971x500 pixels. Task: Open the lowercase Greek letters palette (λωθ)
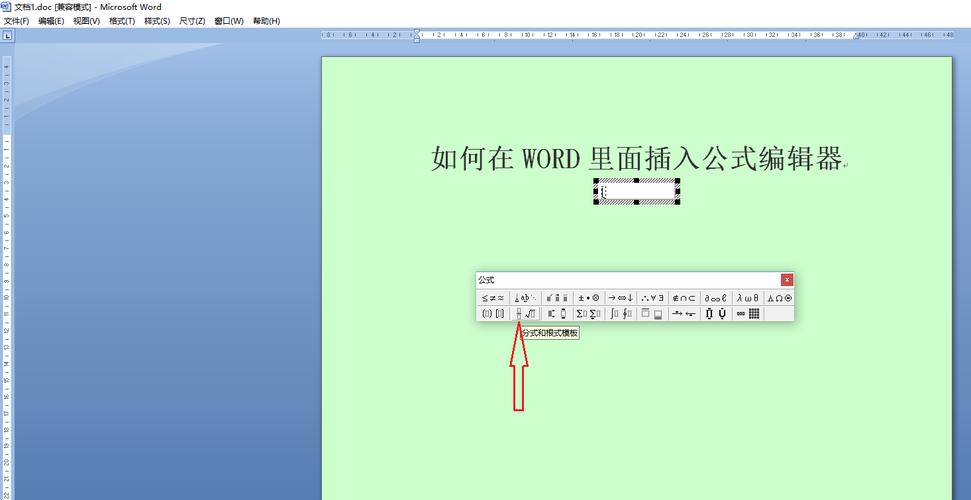(x=747, y=298)
